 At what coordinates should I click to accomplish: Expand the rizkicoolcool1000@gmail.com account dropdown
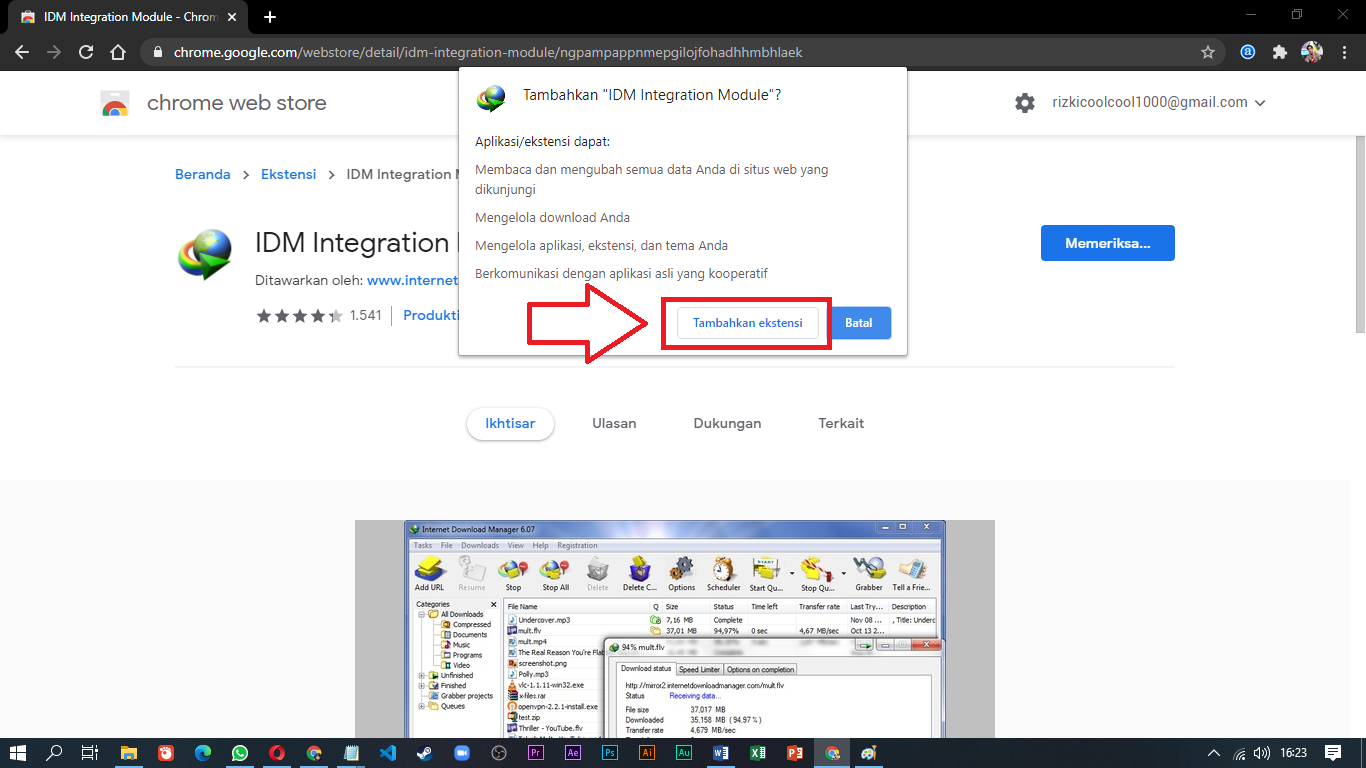coord(1159,102)
